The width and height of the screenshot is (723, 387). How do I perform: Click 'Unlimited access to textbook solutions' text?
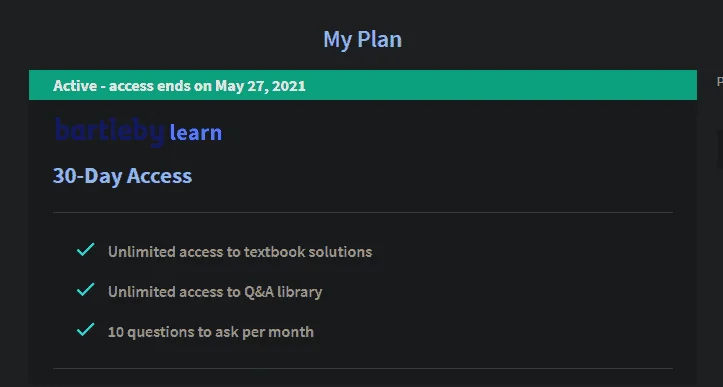240,252
